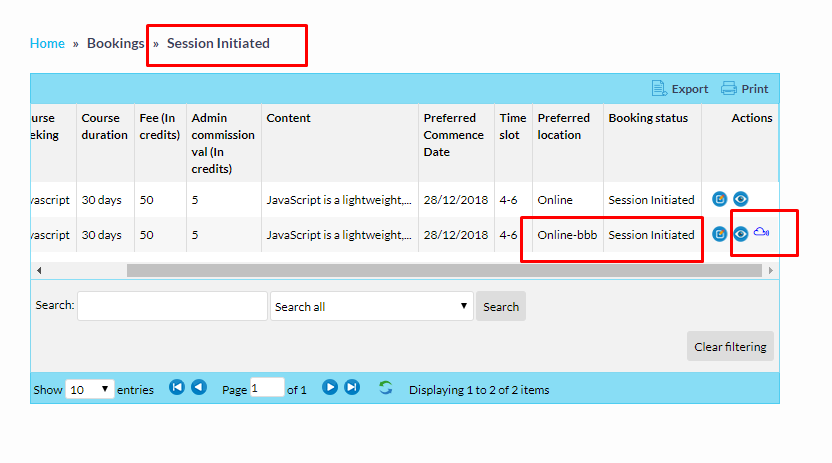
Task: Click the Home breadcrumb link
Action: click(47, 43)
